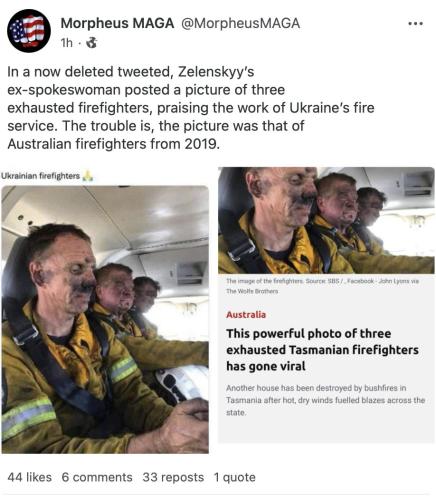Open the 1h post timestamp
Viewport: 436px width, 500px height.
point(67,43)
